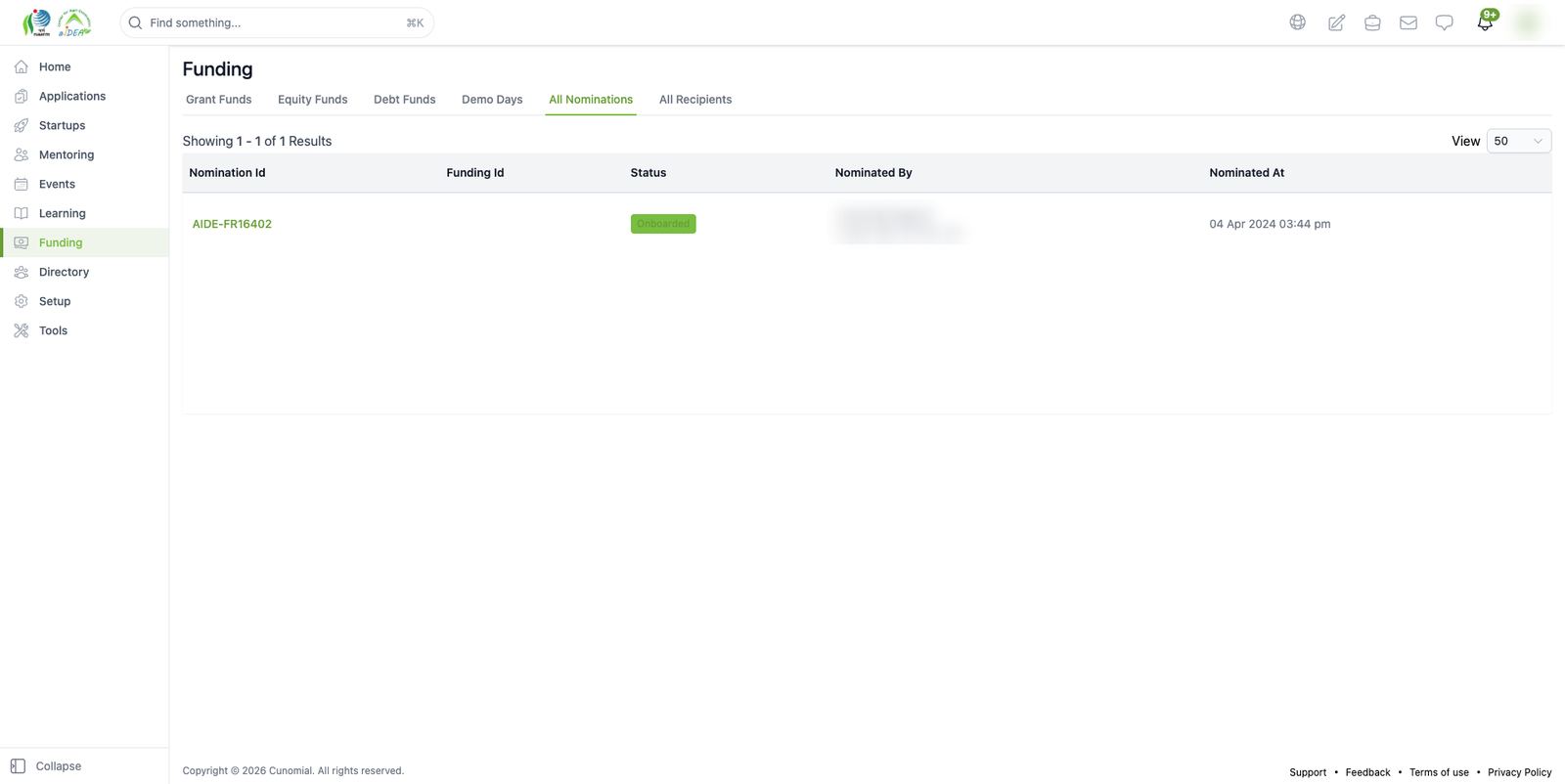Open the View 50 per-page dropdown

click(1518, 141)
